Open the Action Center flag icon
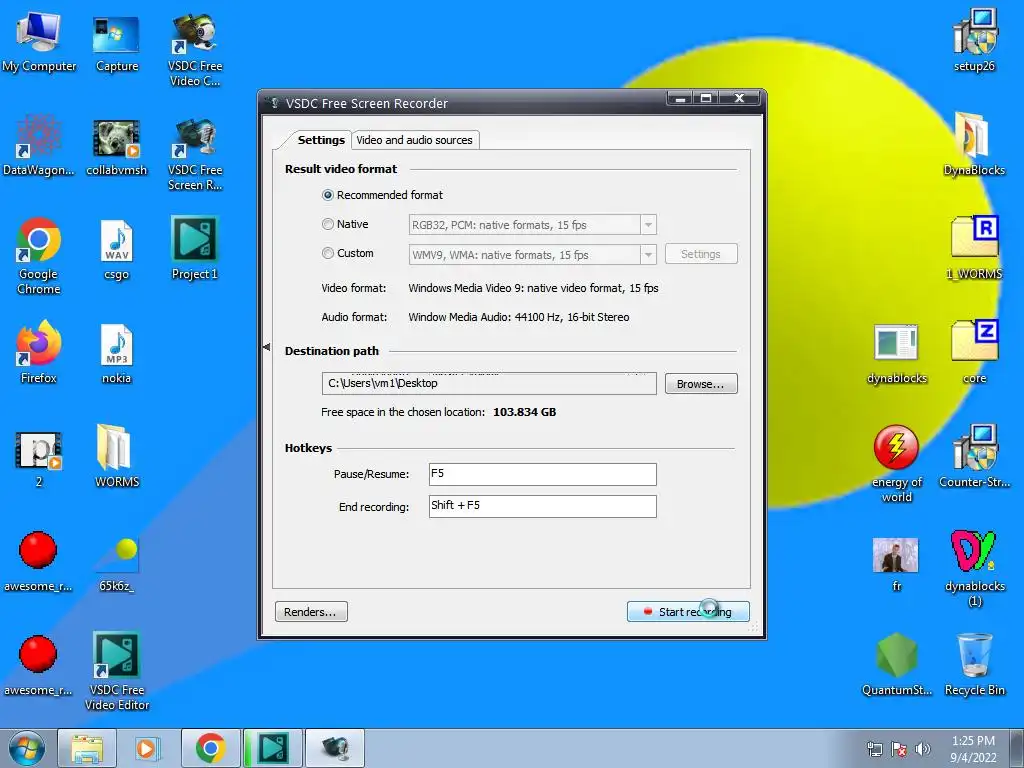The image size is (1024, 768). coord(899,749)
